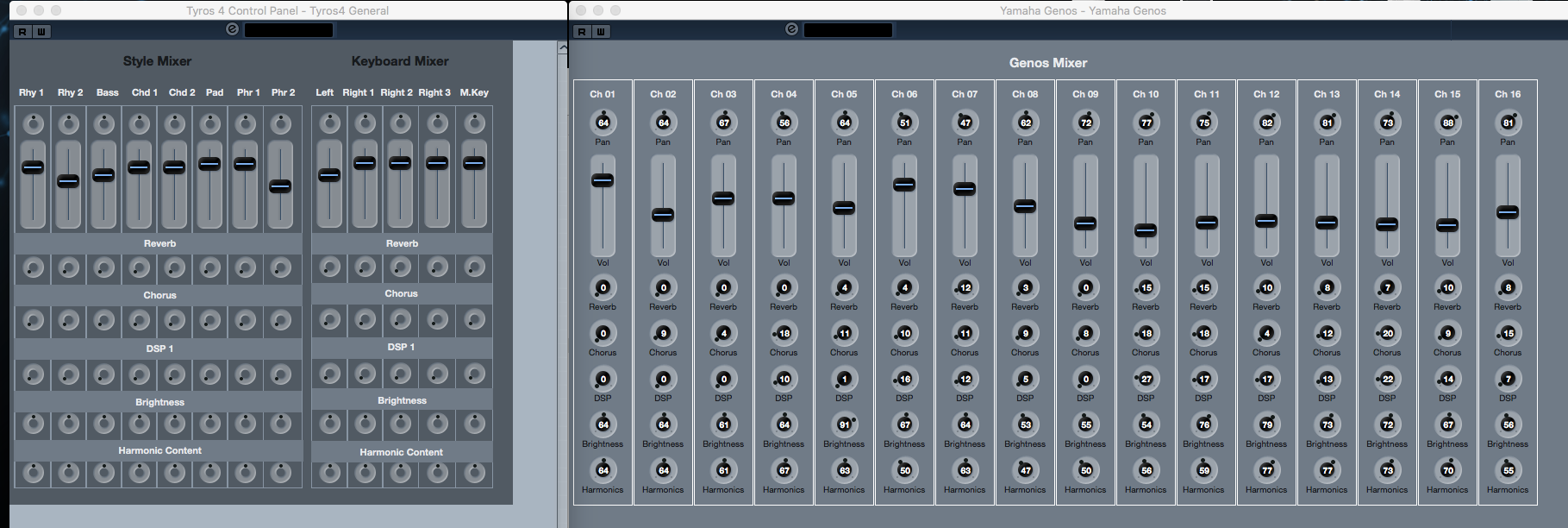Click the Ch 04 Chorus knob showing 18
The image size is (1568, 528).
[784, 333]
